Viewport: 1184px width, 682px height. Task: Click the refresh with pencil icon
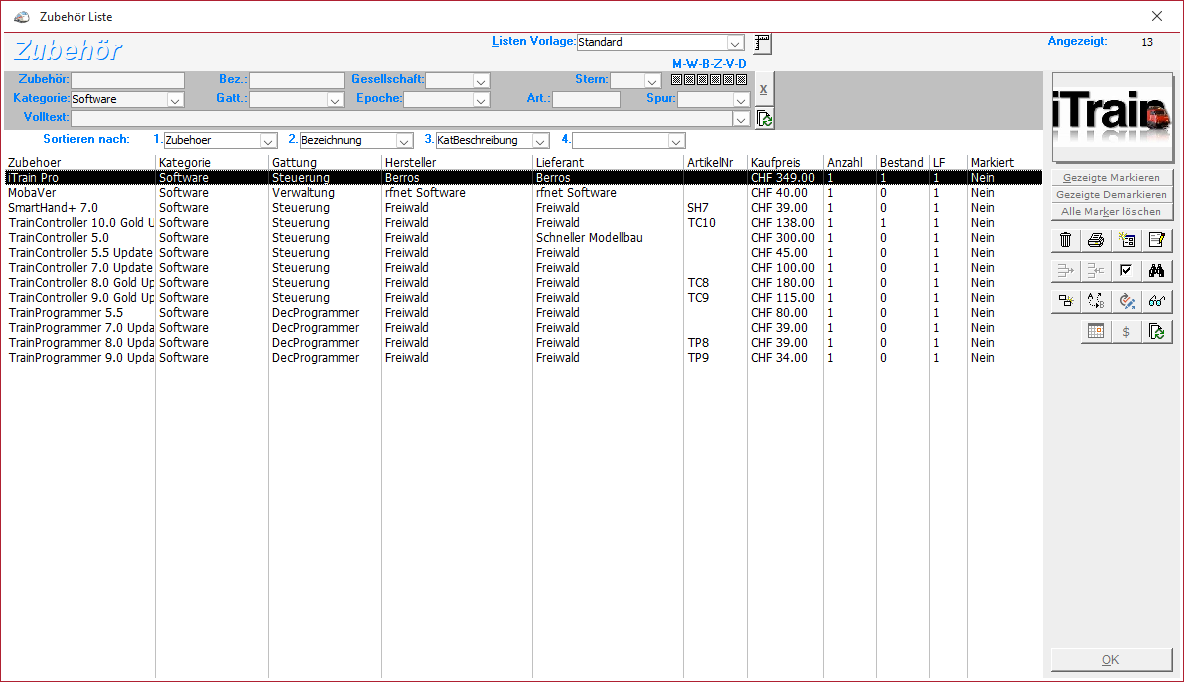pos(1127,301)
